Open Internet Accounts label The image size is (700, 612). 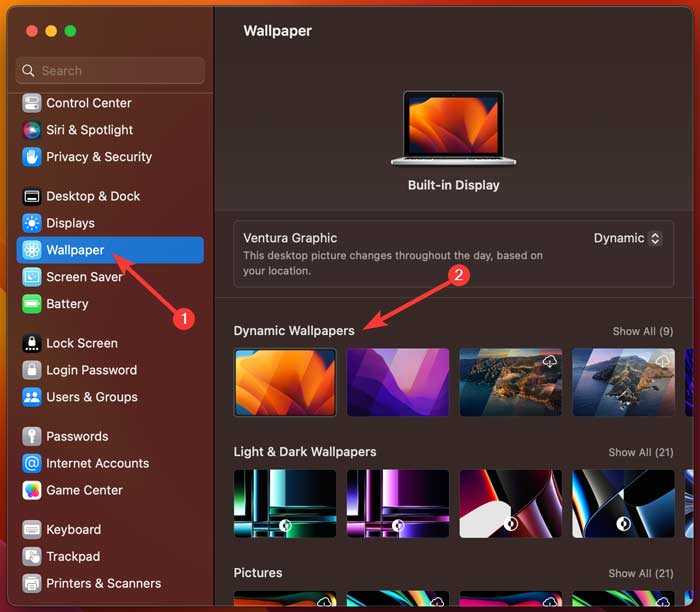[98, 463]
